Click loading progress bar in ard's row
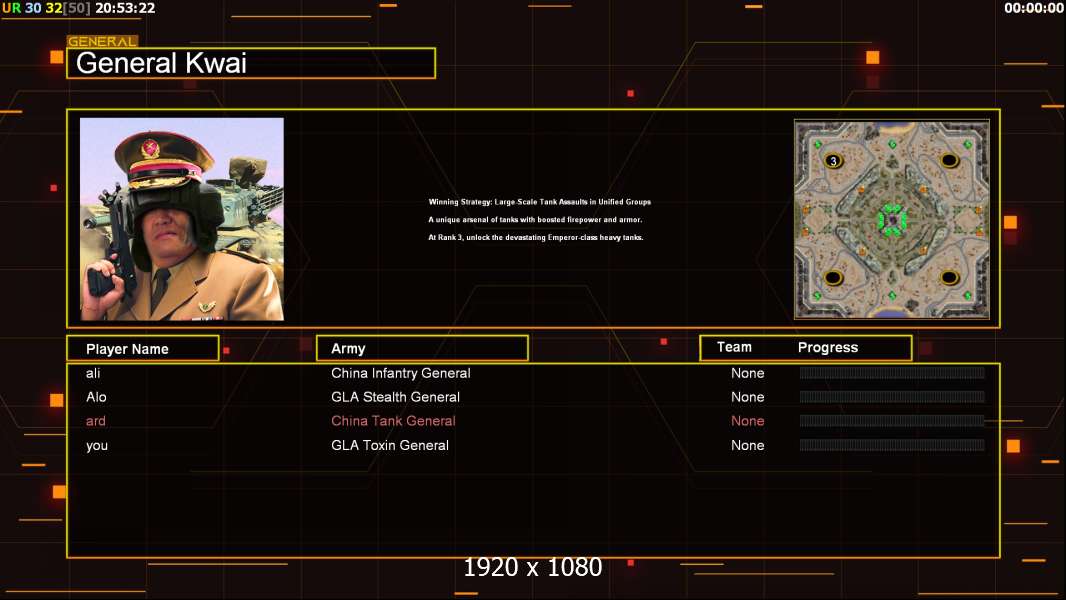This screenshot has height=600, width=1066. click(x=892, y=421)
